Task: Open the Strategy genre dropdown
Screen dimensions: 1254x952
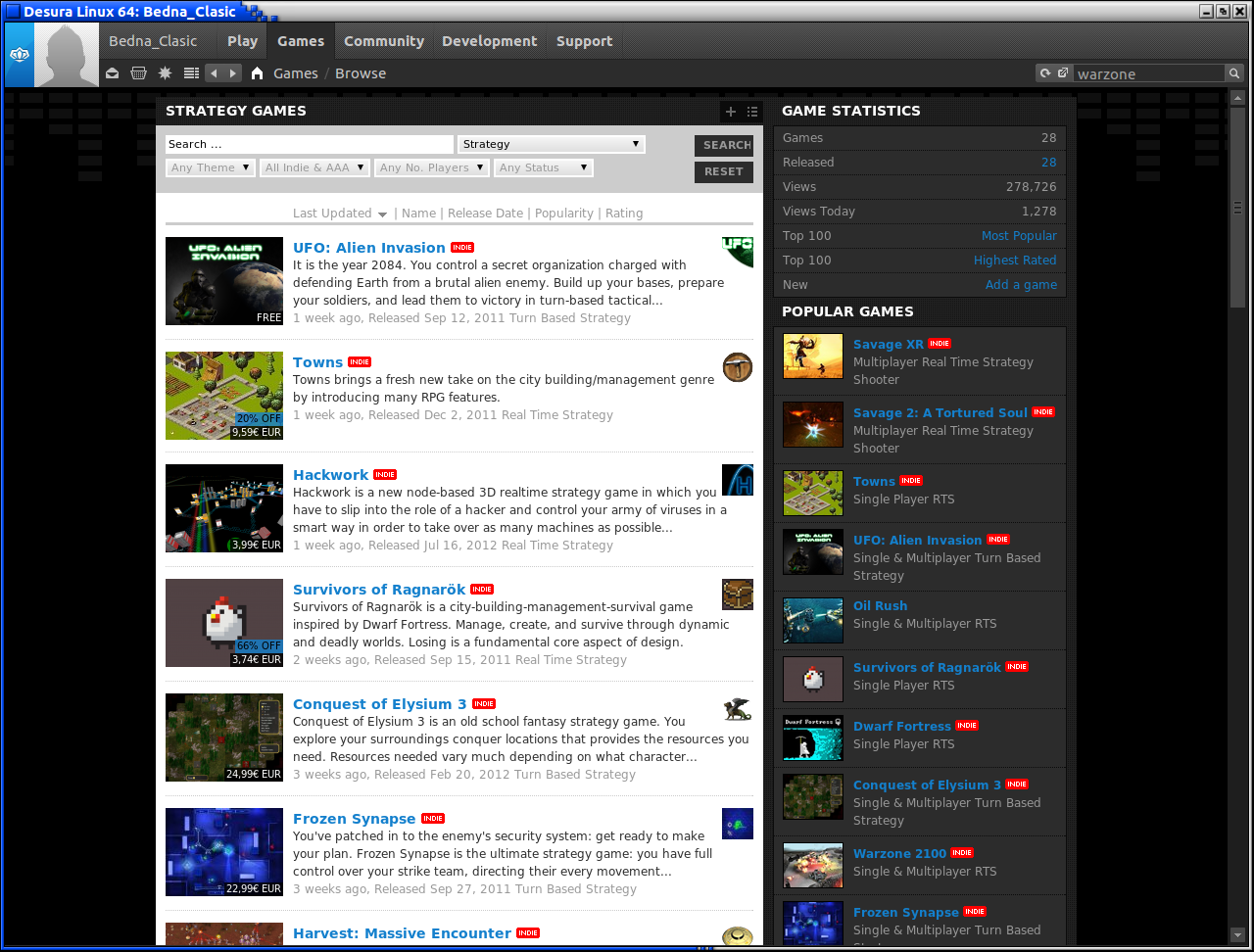Action: click(x=552, y=144)
